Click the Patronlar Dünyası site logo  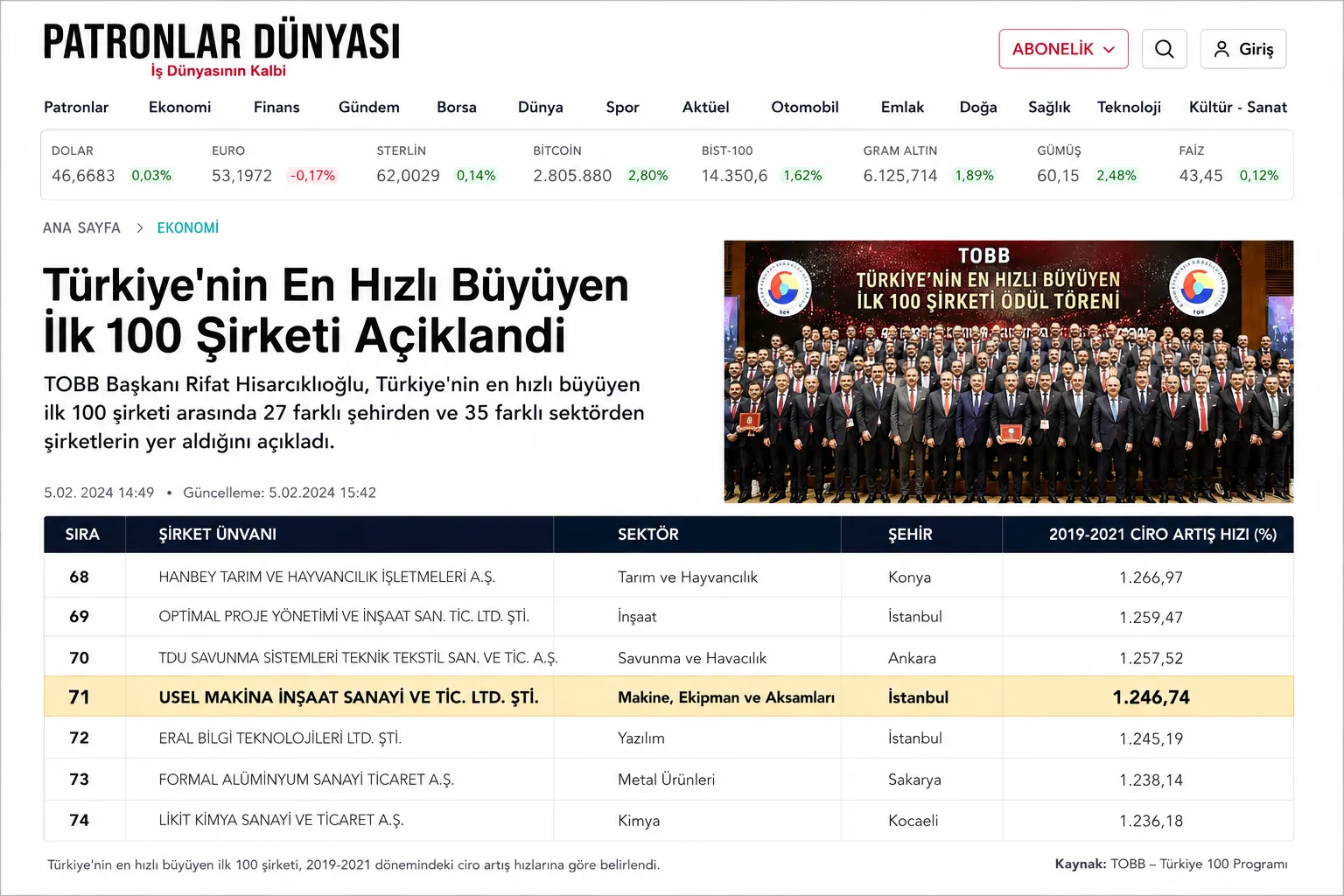(x=221, y=50)
